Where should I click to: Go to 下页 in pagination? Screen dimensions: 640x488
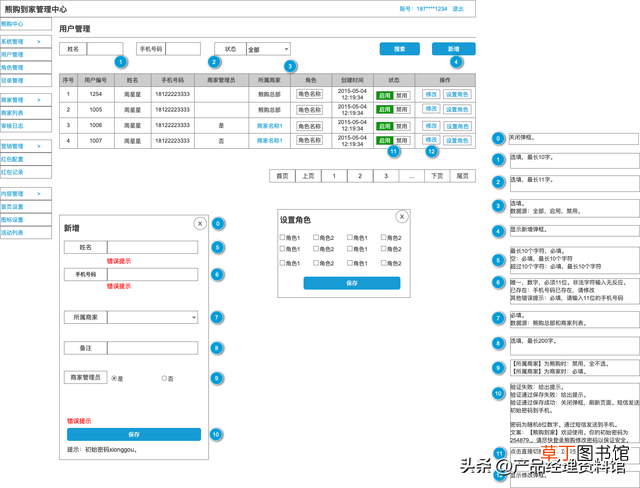click(437, 176)
